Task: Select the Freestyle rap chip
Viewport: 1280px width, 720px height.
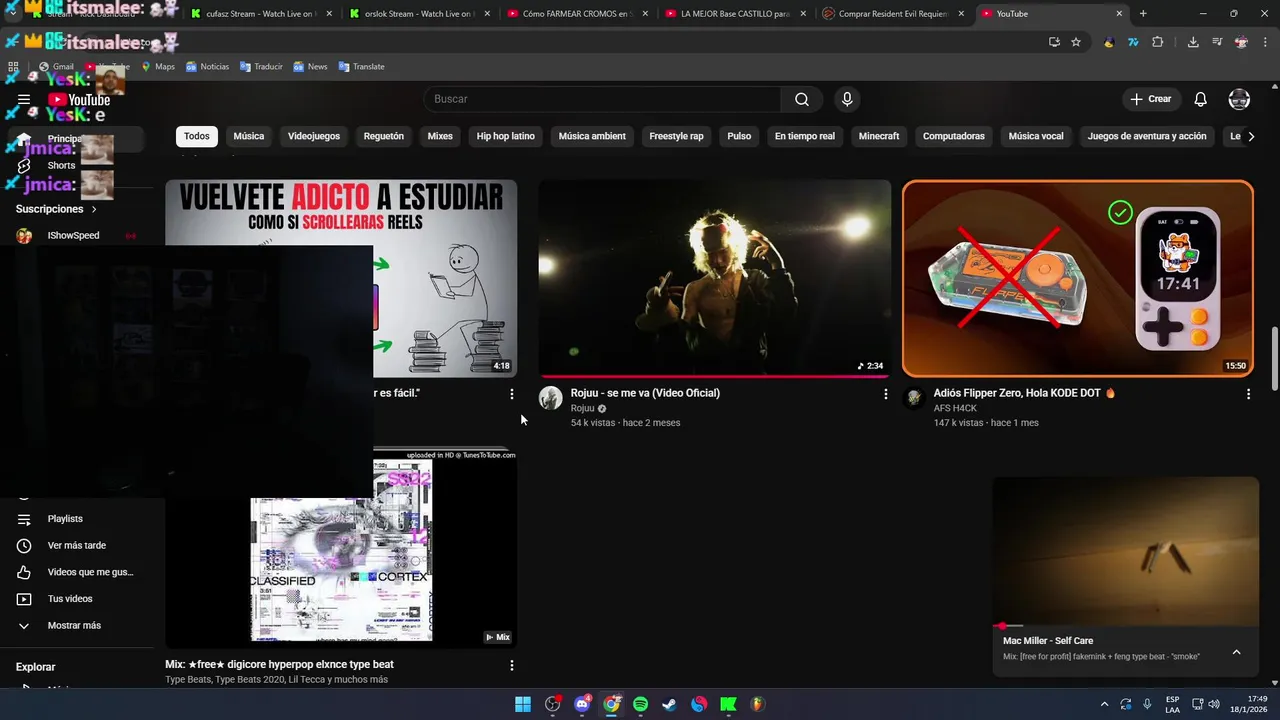Action: coord(676,137)
